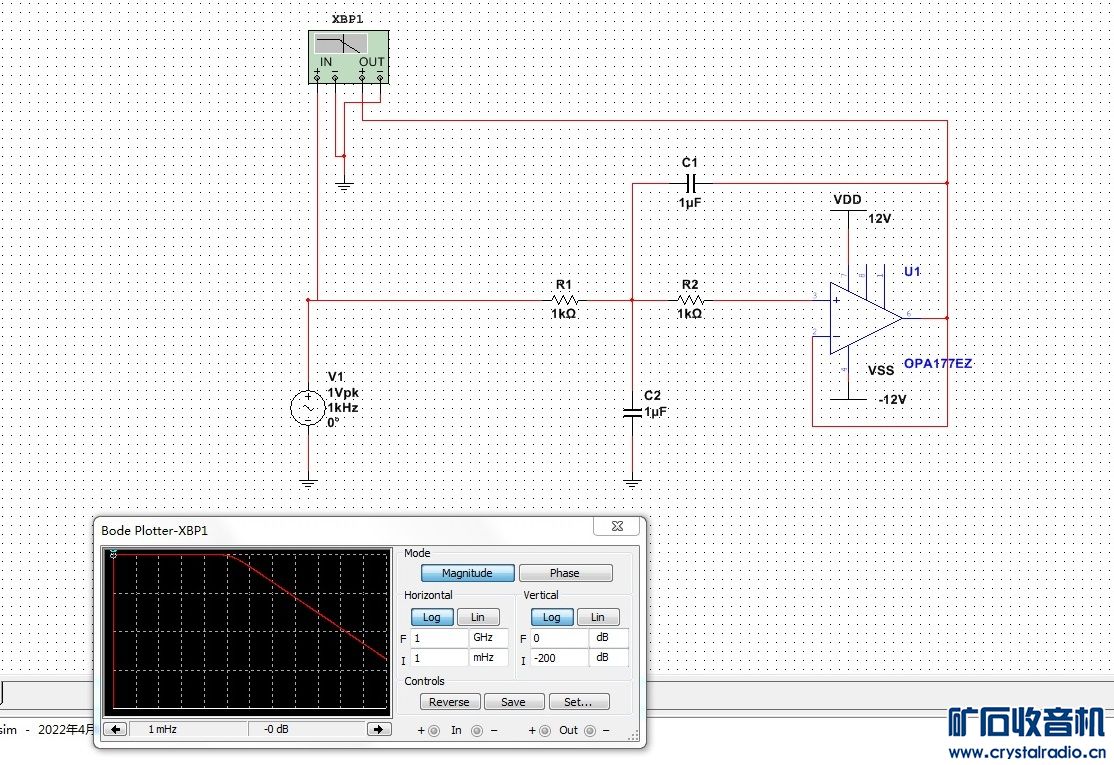Click the XBP1 Bode plotter instrument icon
This screenshot has height=765, width=1114.
(x=348, y=56)
